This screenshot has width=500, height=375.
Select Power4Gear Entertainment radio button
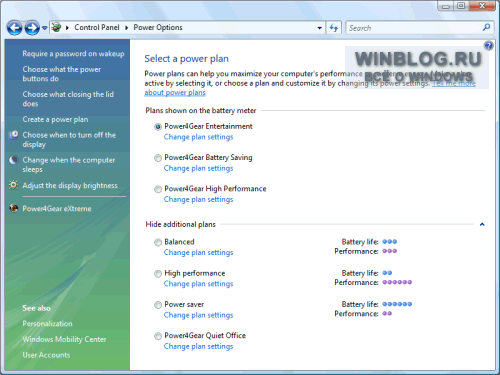tap(158, 127)
